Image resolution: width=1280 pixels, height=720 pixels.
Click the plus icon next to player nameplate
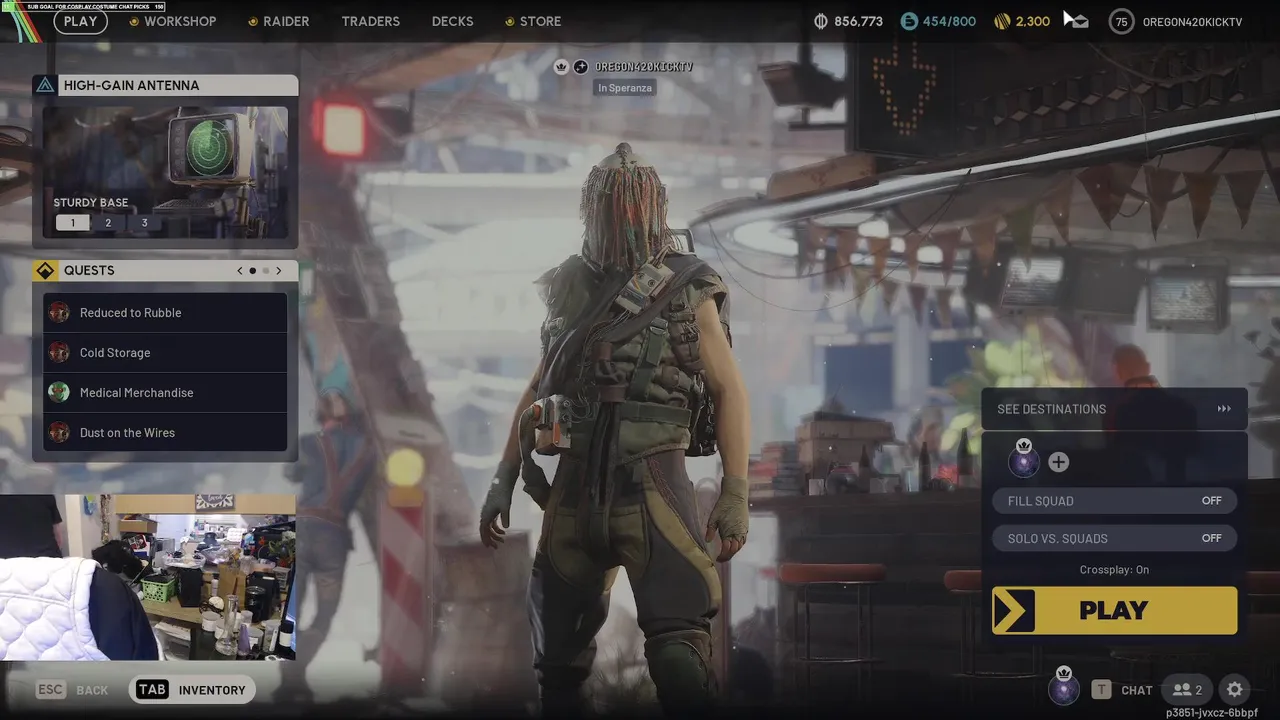[x=581, y=67]
